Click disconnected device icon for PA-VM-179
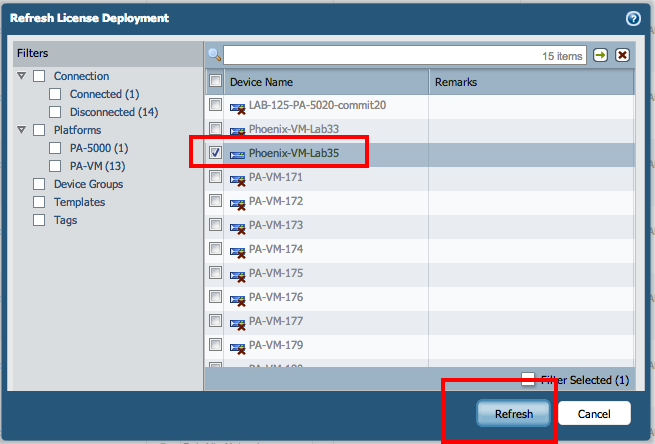 (x=238, y=348)
